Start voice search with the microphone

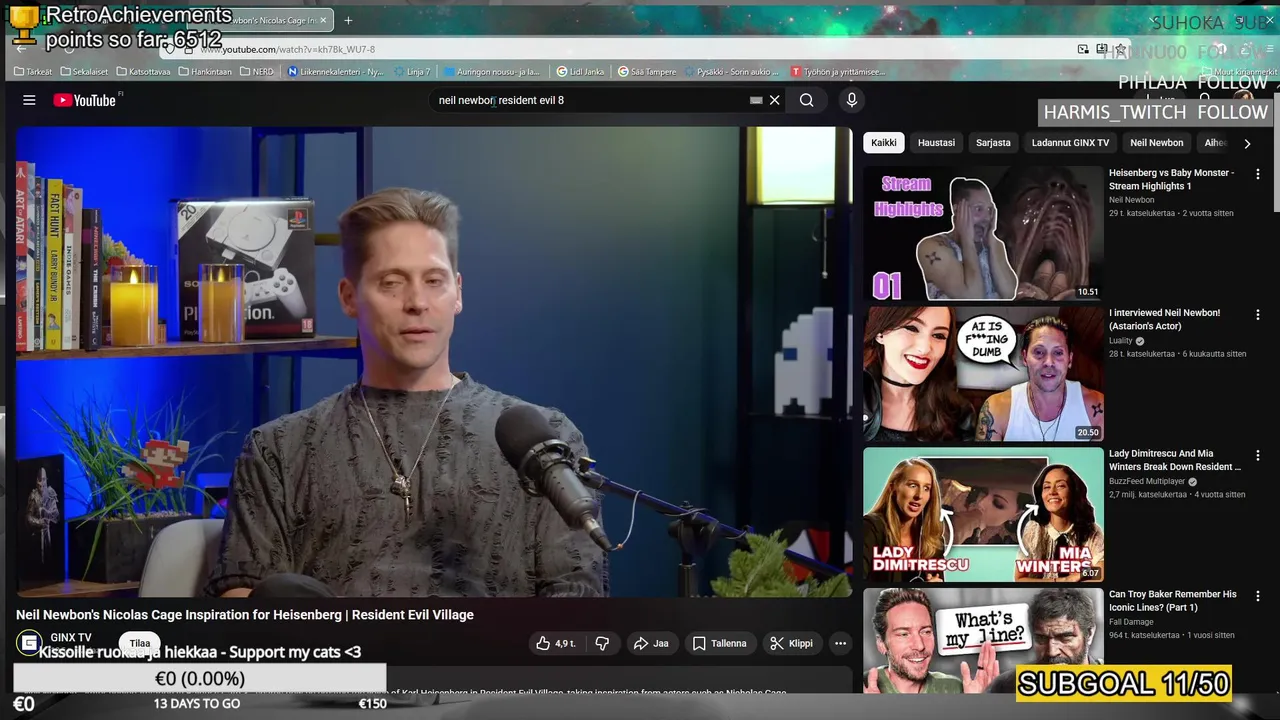coord(852,100)
